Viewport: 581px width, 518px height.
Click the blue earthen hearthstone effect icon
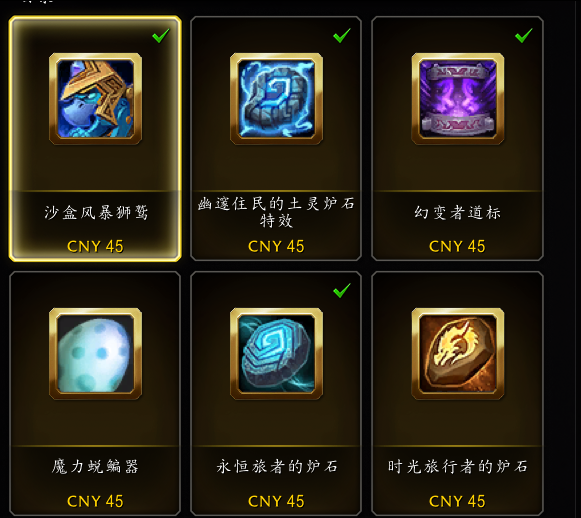coord(276,99)
